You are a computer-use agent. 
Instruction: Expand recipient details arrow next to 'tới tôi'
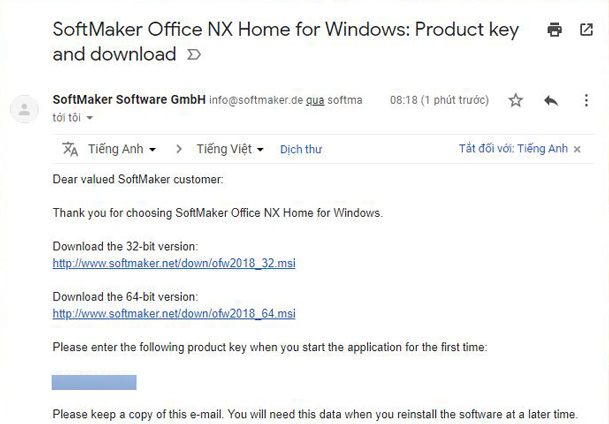coord(90,118)
